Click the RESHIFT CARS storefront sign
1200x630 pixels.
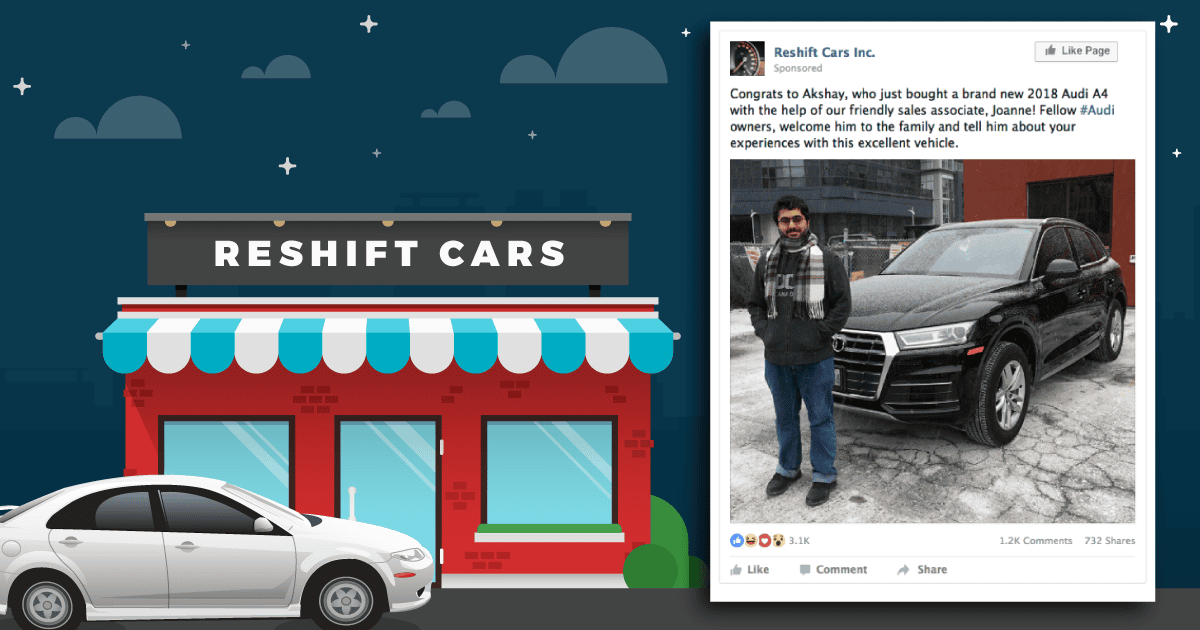(388, 253)
